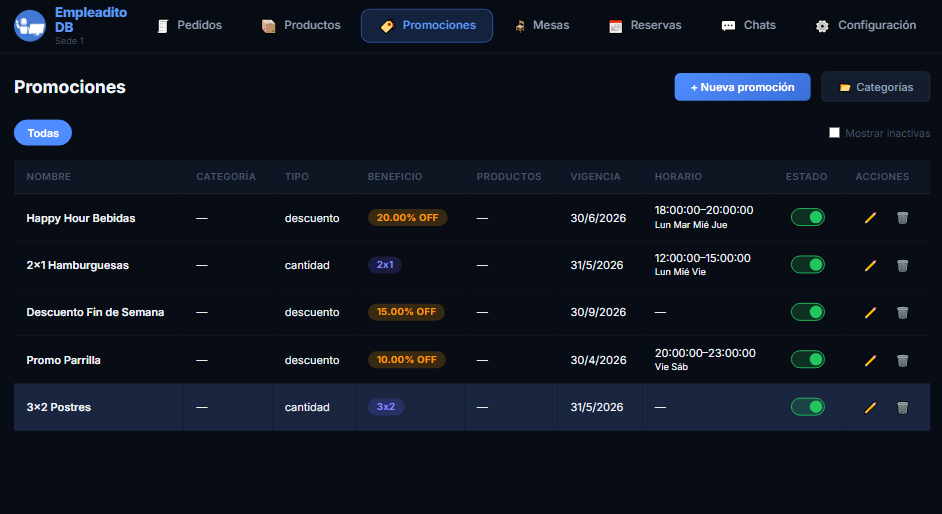The image size is (942, 514).
Task: Click the 20.00% OFF benefit badge
Action: tap(407, 218)
